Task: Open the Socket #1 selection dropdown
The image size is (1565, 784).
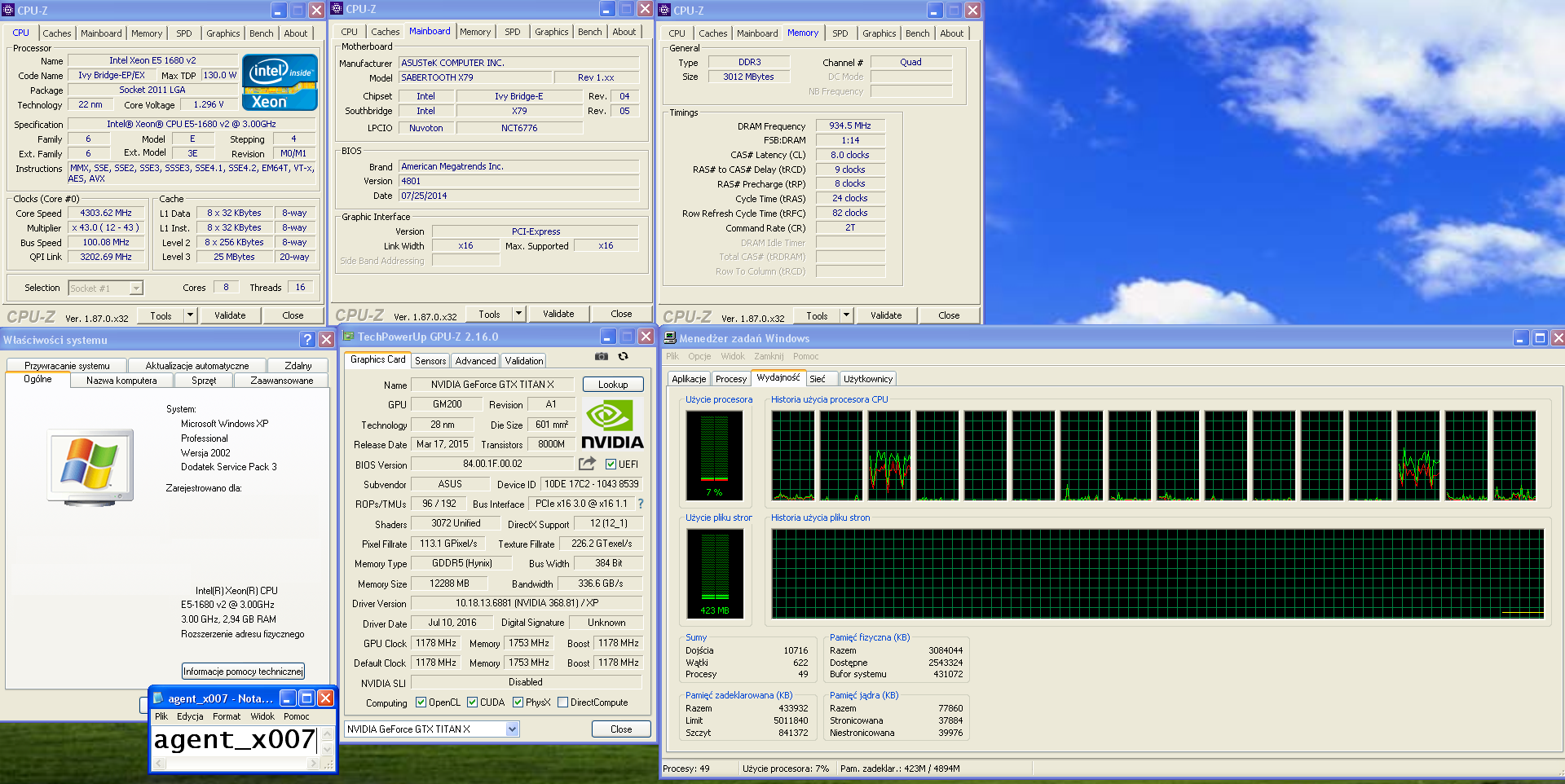Action: pyautogui.click(x=136, y=288)
